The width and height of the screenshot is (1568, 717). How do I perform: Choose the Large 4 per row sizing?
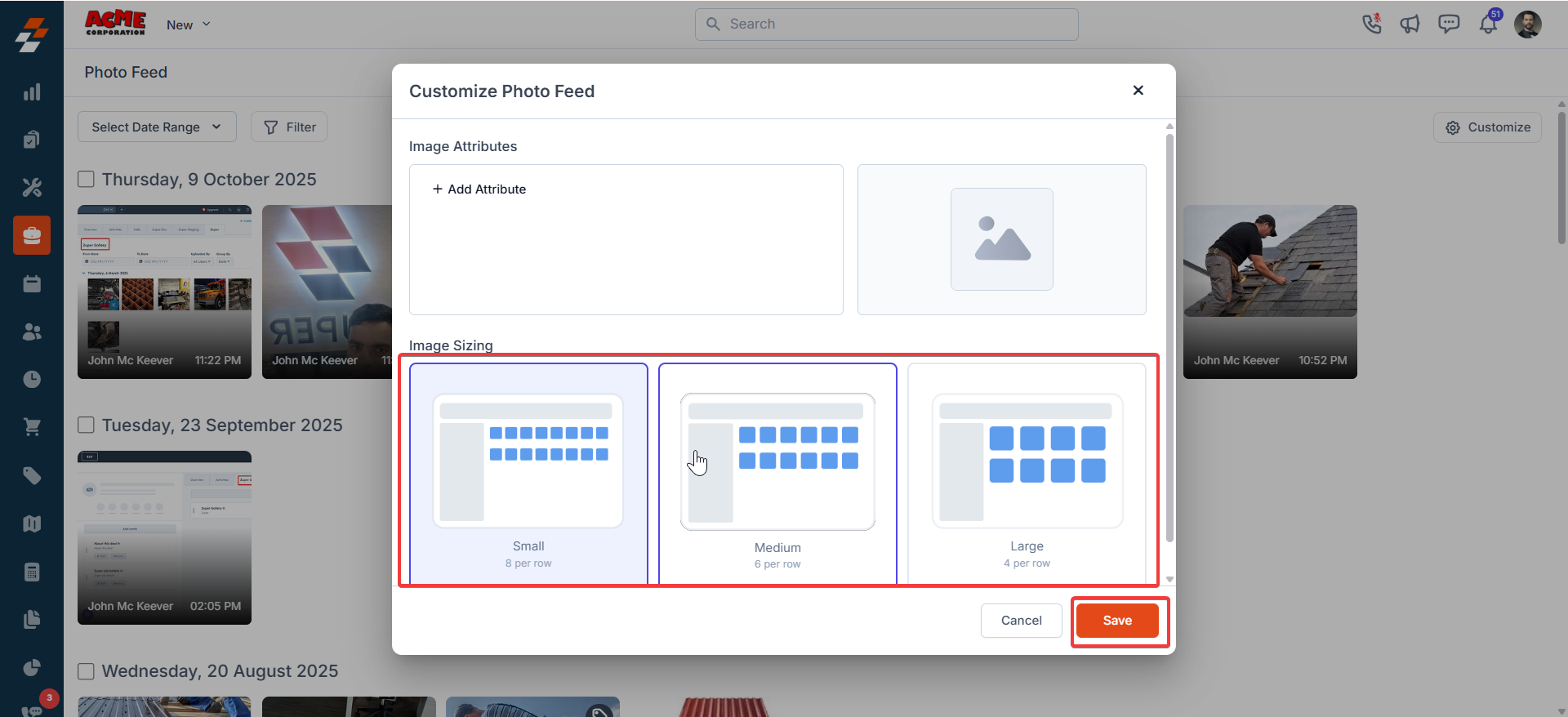(x=1027, y=474)
